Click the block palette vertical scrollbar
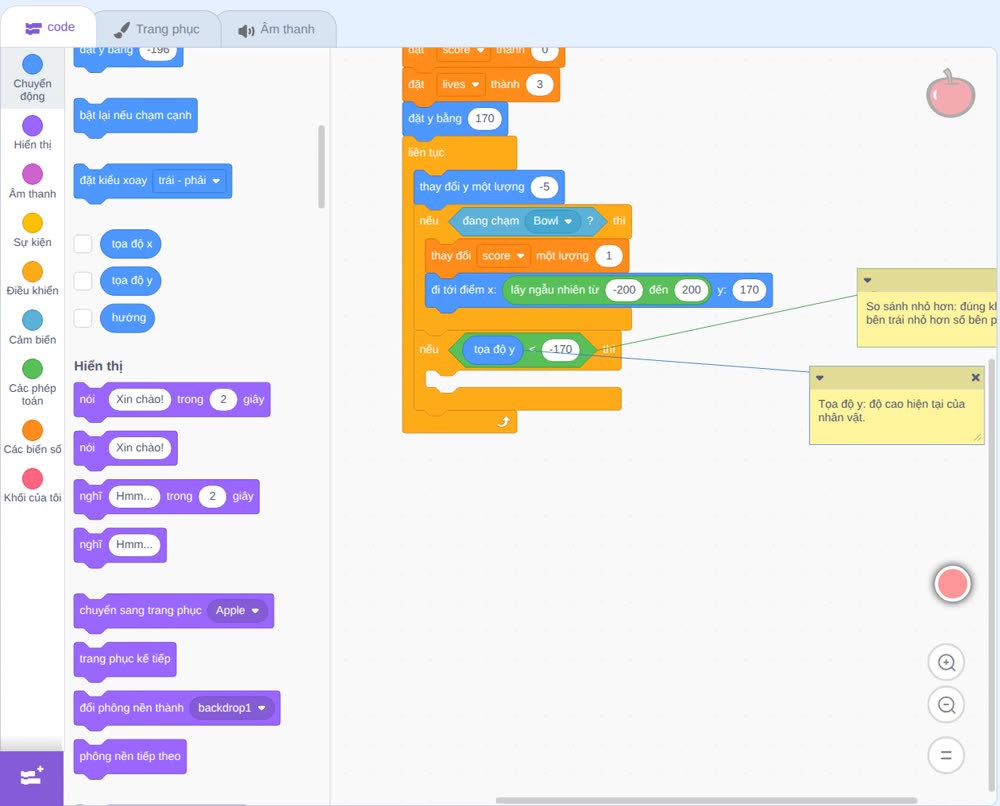The height and width of the screenshot is (806, 1000). coord(321,166)
